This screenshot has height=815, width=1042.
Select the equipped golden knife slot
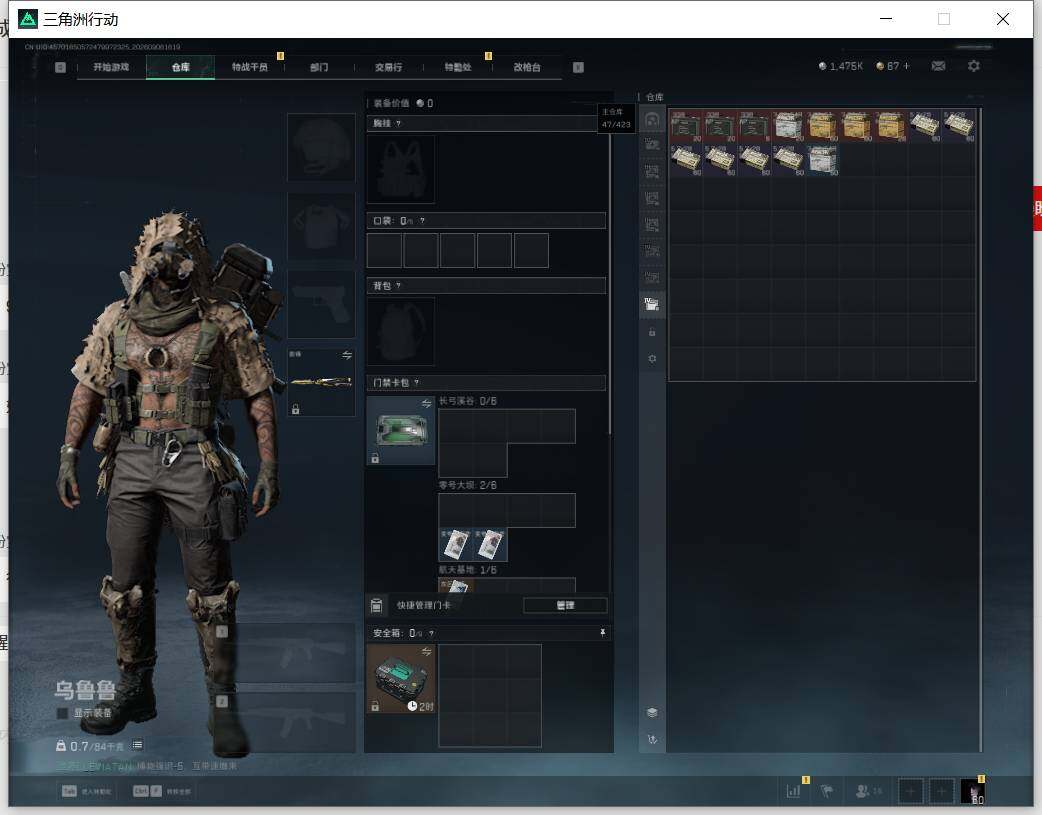point(321,382)
